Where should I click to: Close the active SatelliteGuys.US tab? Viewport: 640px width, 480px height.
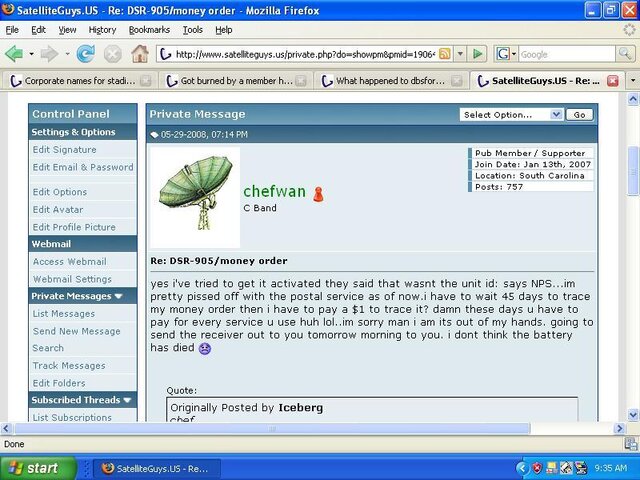click(x=612, y=81)
